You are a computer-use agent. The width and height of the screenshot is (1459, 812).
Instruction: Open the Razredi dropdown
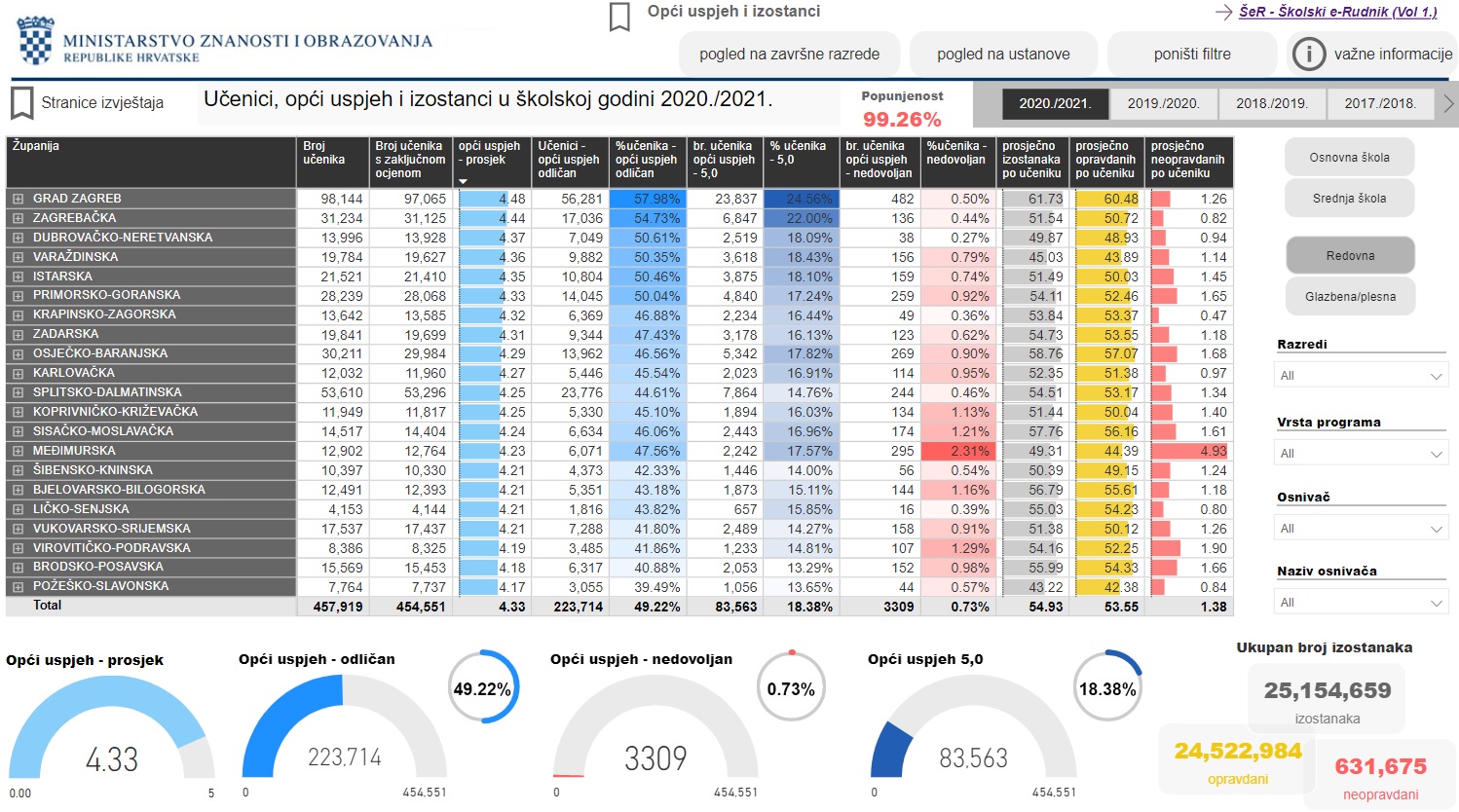[1362, 376]
